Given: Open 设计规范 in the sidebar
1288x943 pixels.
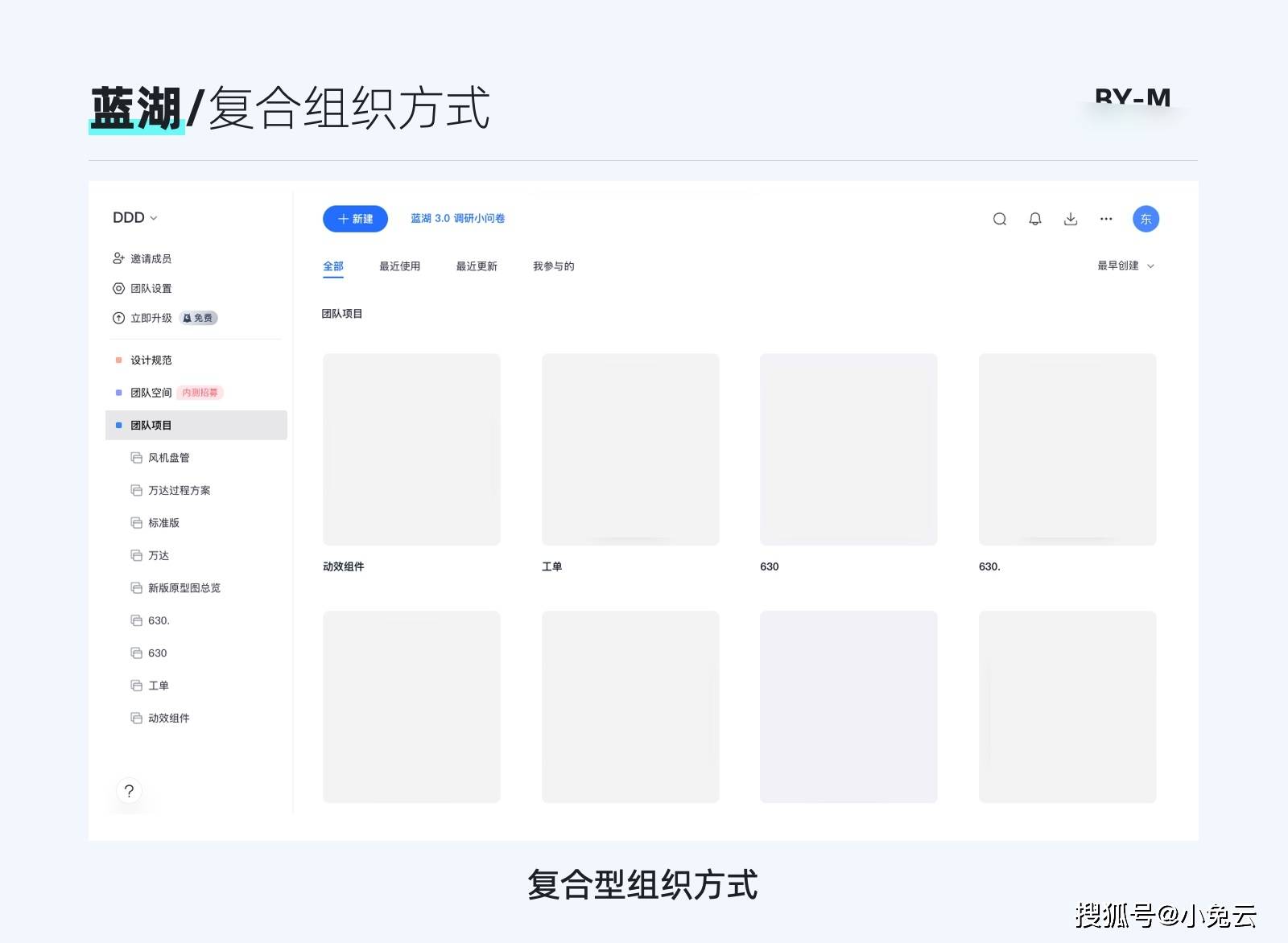Looking at the screenshot, I should point(151,360).
